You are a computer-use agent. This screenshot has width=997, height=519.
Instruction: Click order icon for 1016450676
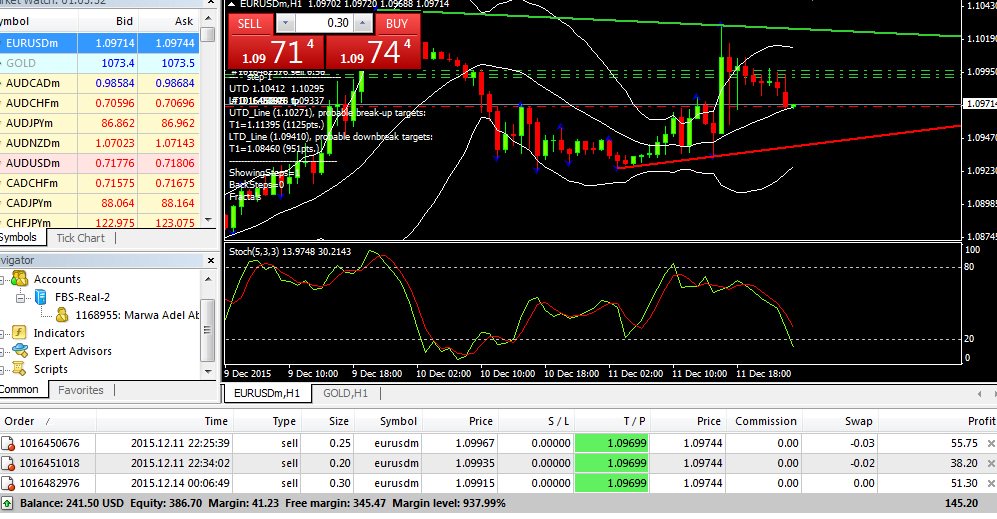point(8,443)
